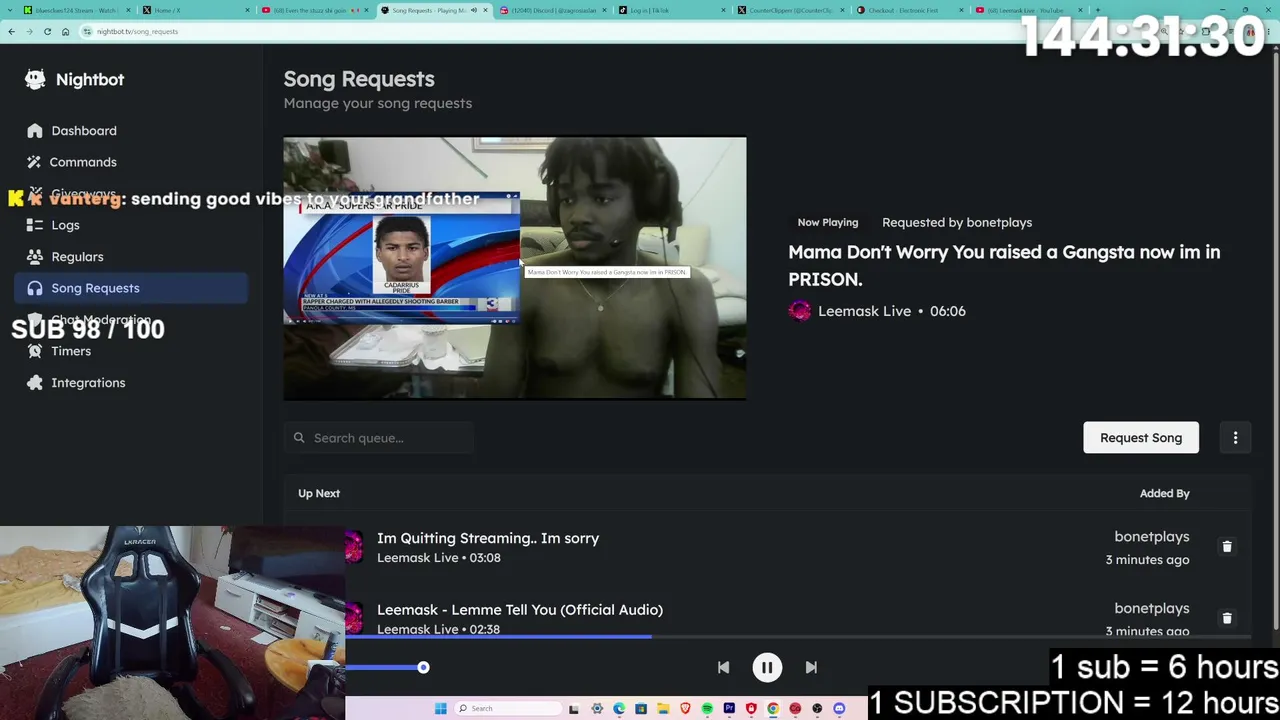Click the Song Requests headphones icon
The width and height of the screenshot is (1280, 720).
coord(35,288)
